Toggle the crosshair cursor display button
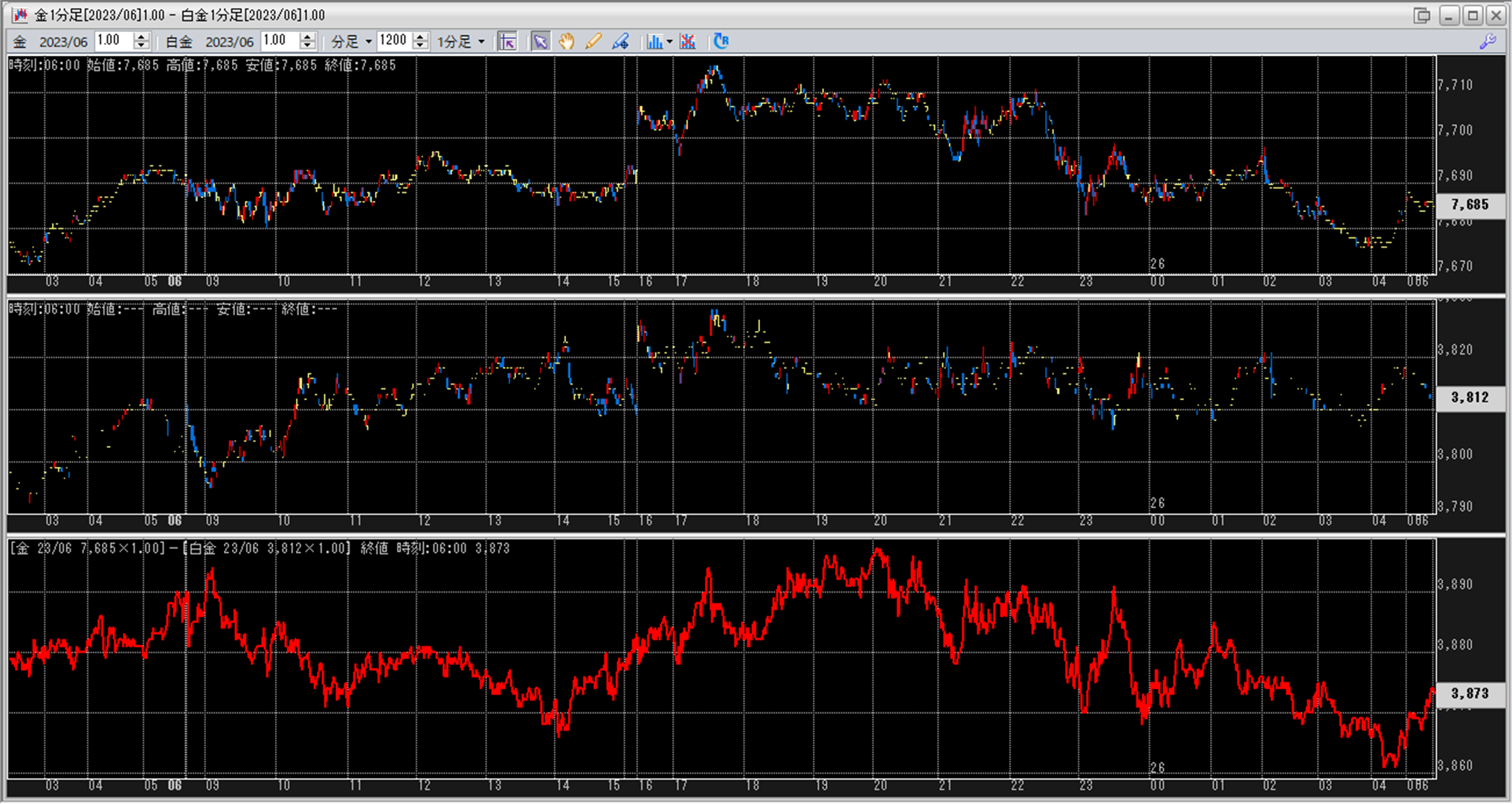 click(x=508, y=42)
